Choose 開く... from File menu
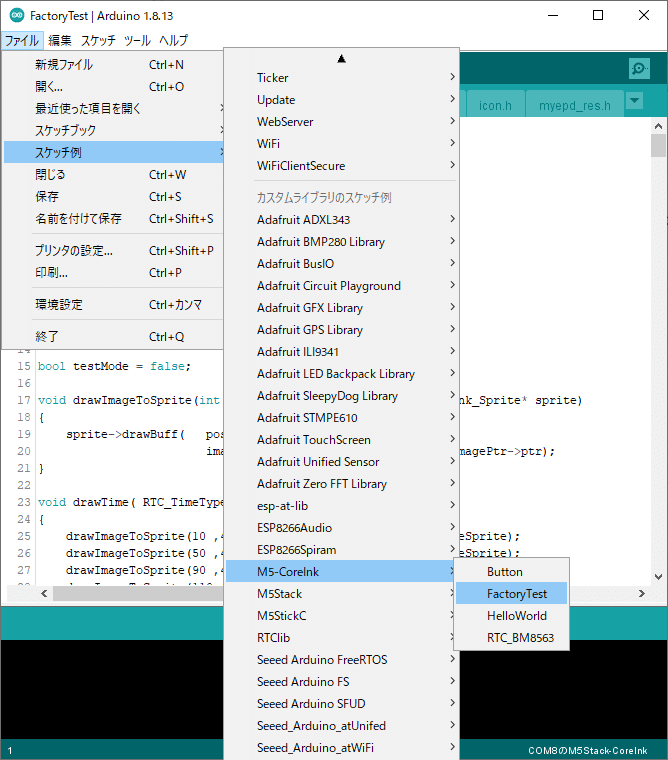The image size is (668, 760). 113,86
